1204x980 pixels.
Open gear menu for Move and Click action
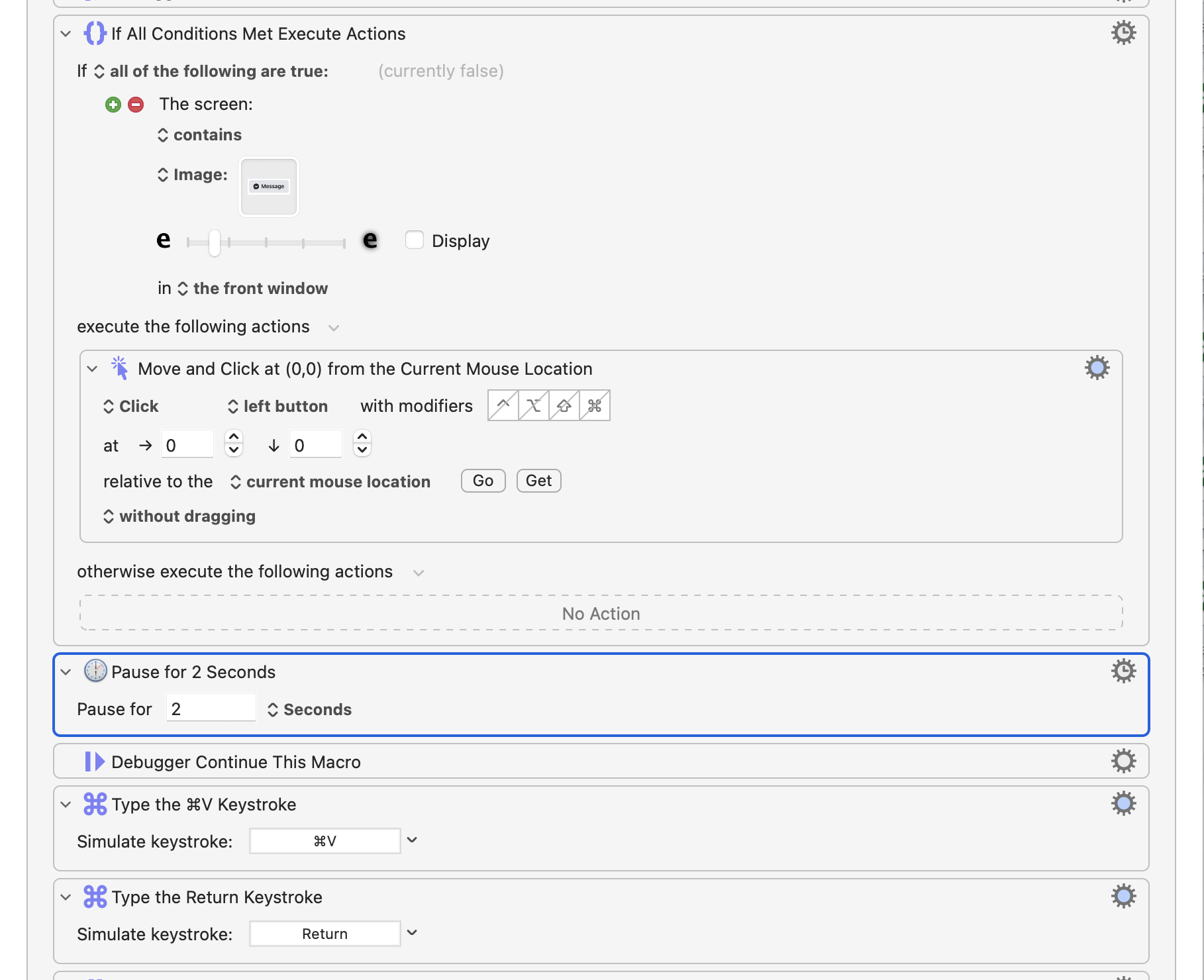[1097, 367]
